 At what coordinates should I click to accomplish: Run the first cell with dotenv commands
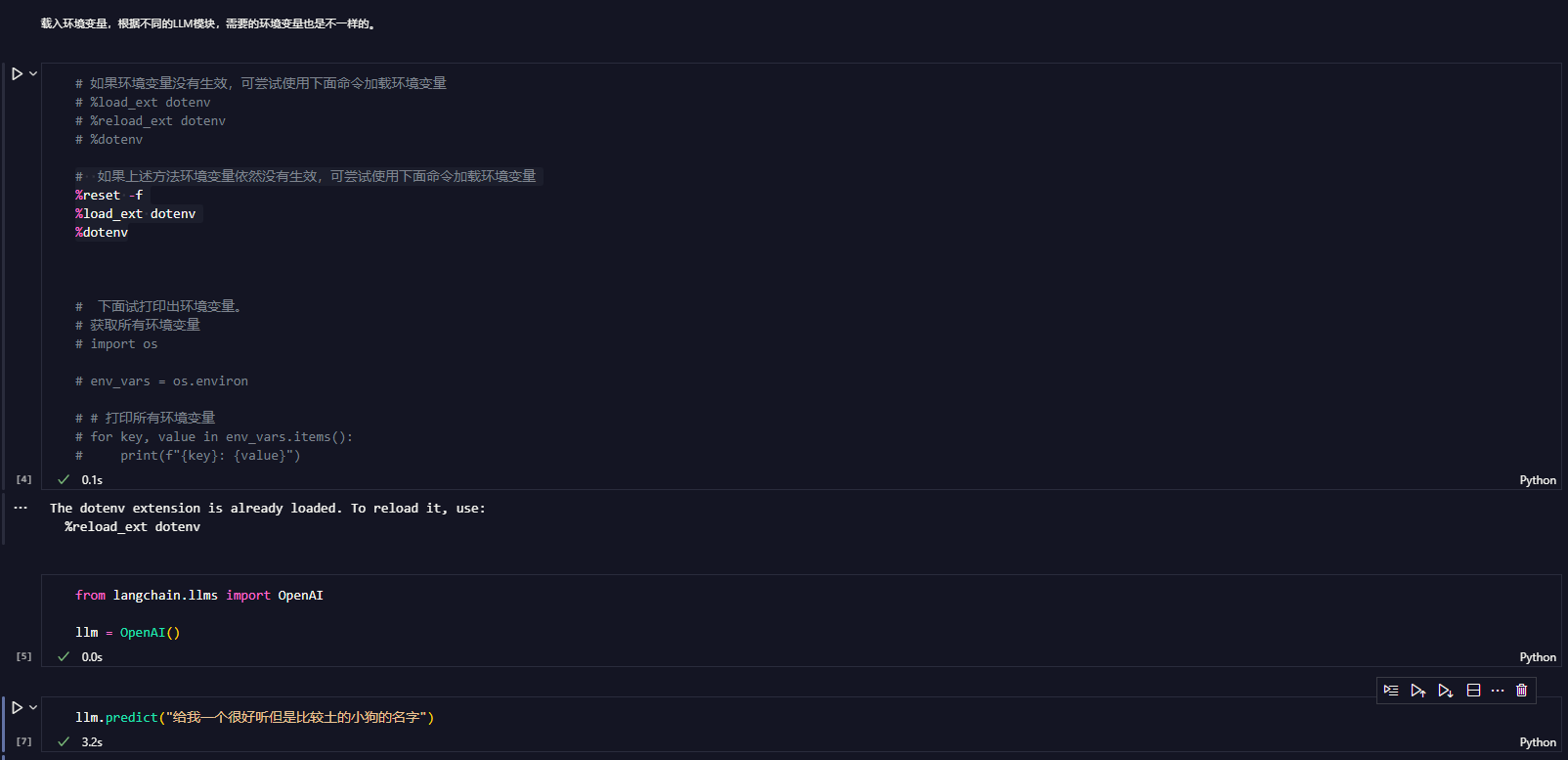17,73
